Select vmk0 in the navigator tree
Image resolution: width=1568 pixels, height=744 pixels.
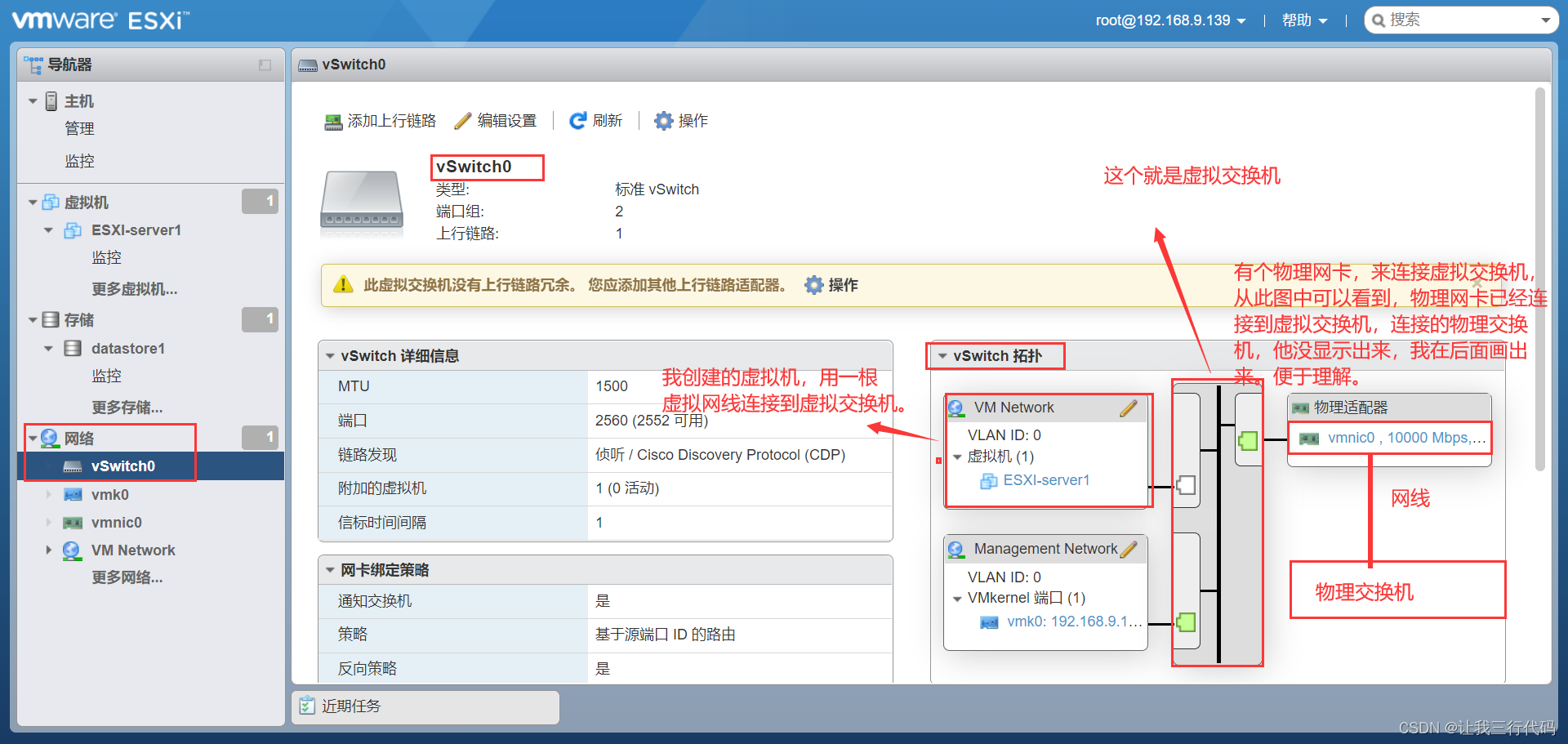coord(109,495)
